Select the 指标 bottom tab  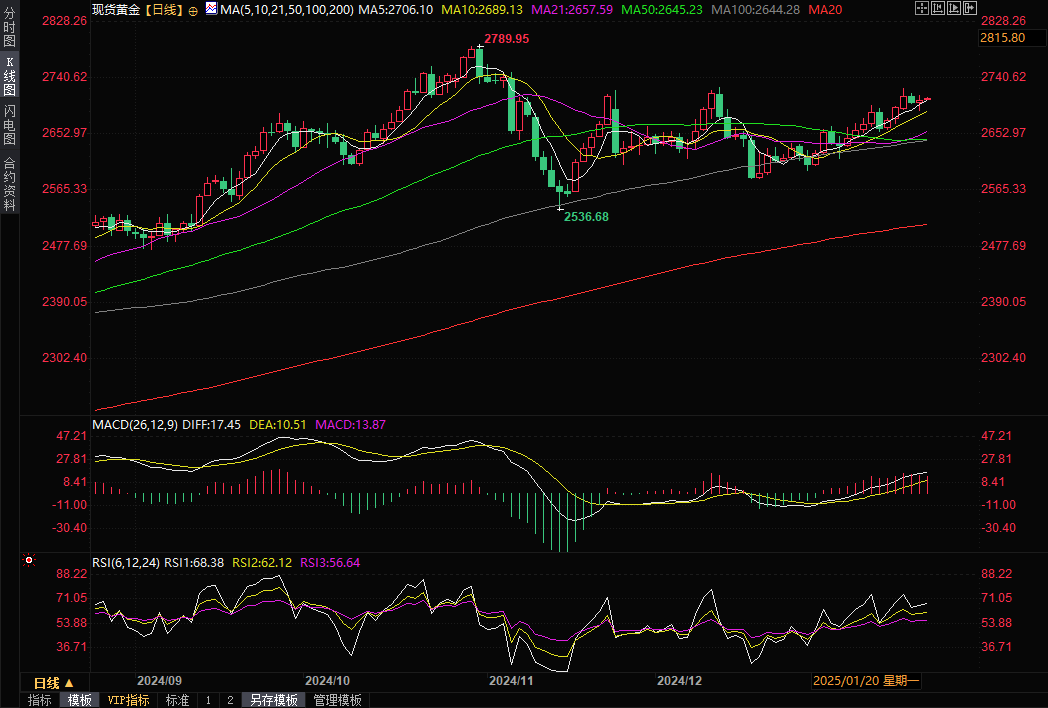coord(40,700)
